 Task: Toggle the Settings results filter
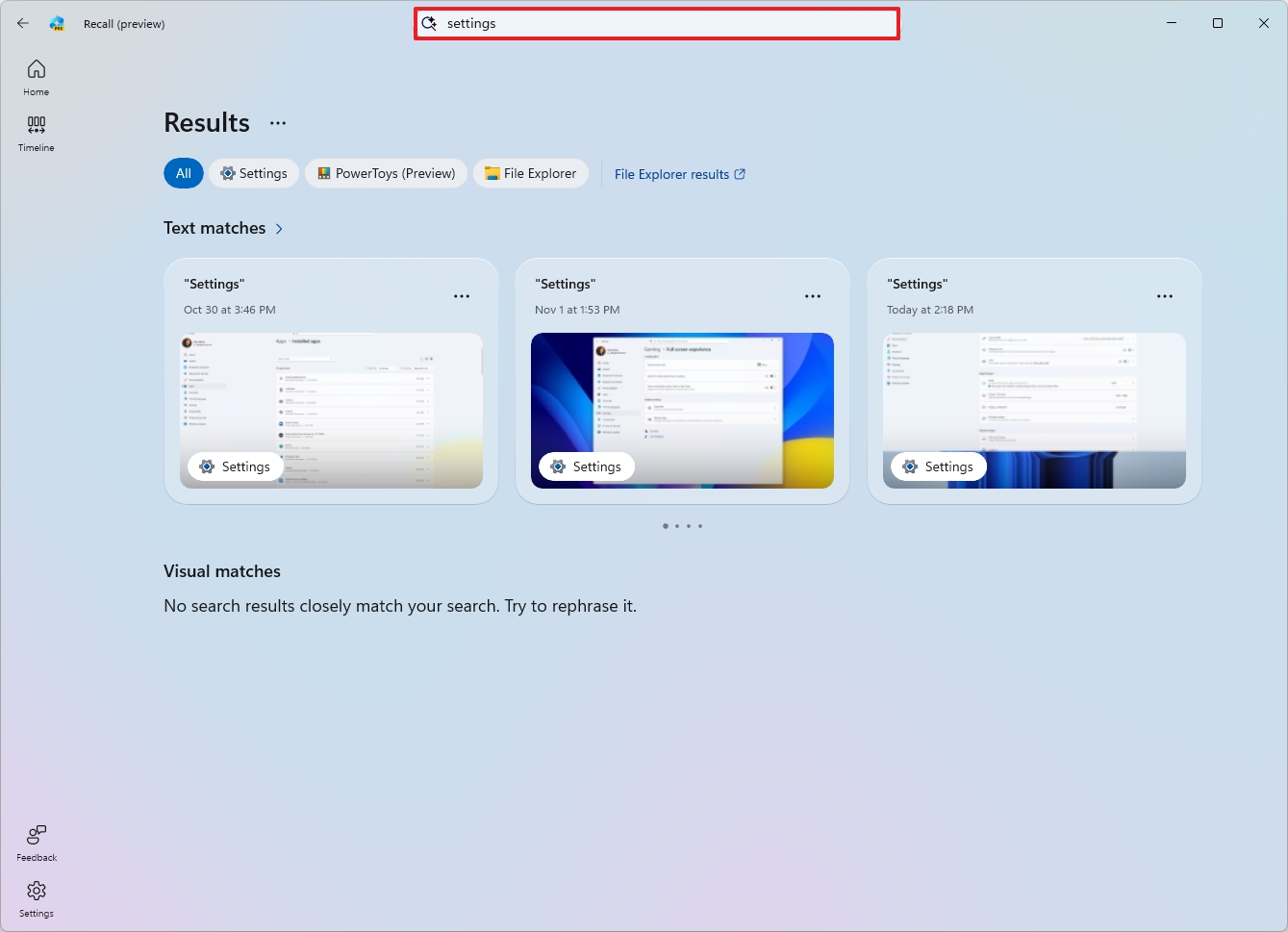click(253, 173)
